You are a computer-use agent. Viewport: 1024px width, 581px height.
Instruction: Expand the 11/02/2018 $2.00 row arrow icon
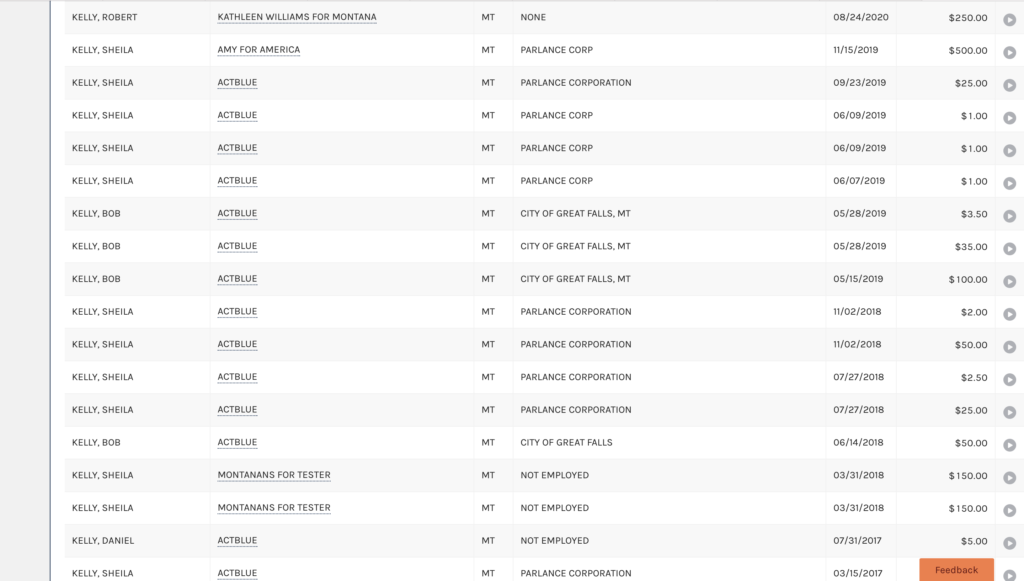[1009, 314]
